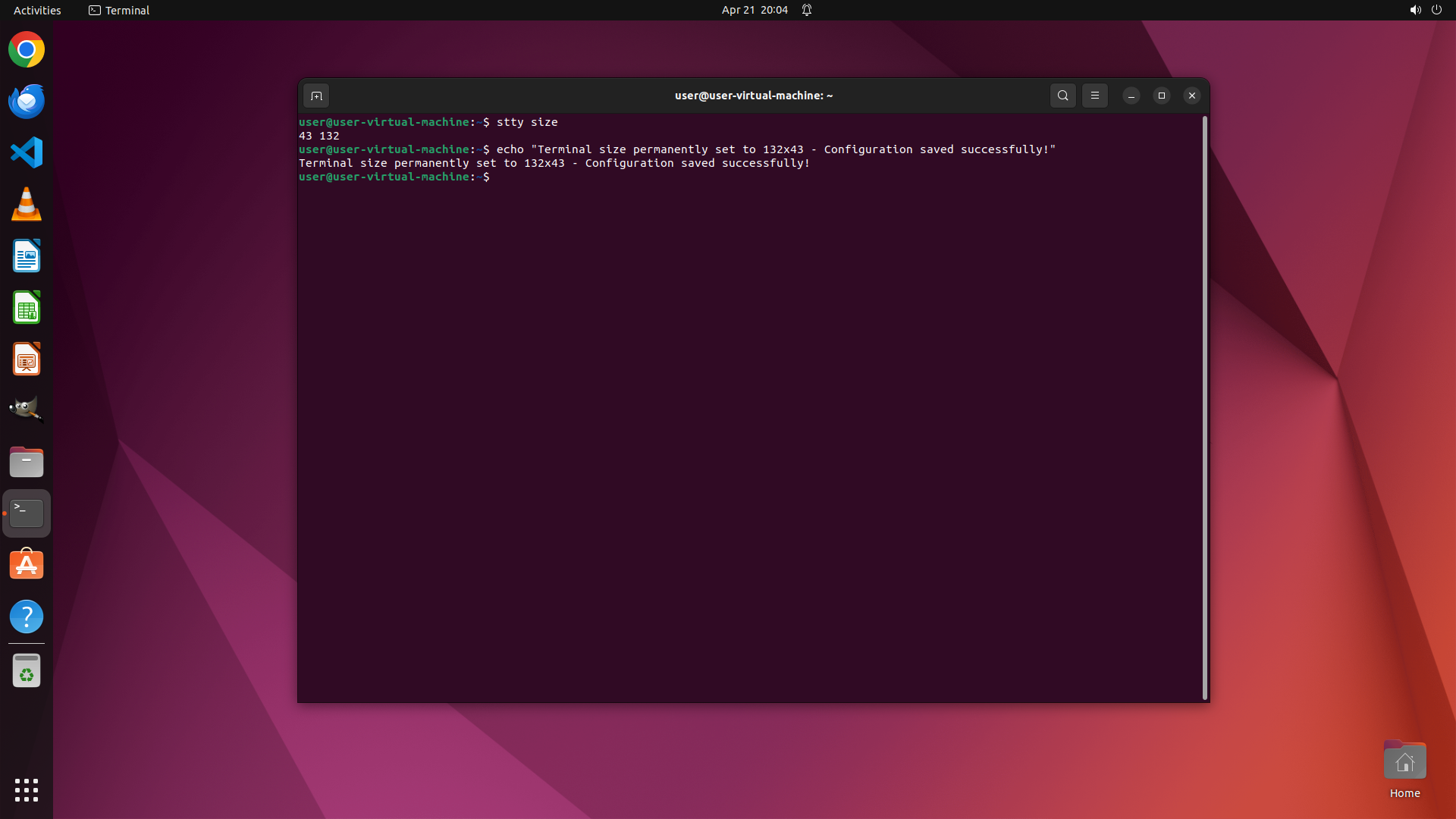1456x819 pixels.
Task: Open the Trash from the dock
Action: pos(27,671)
